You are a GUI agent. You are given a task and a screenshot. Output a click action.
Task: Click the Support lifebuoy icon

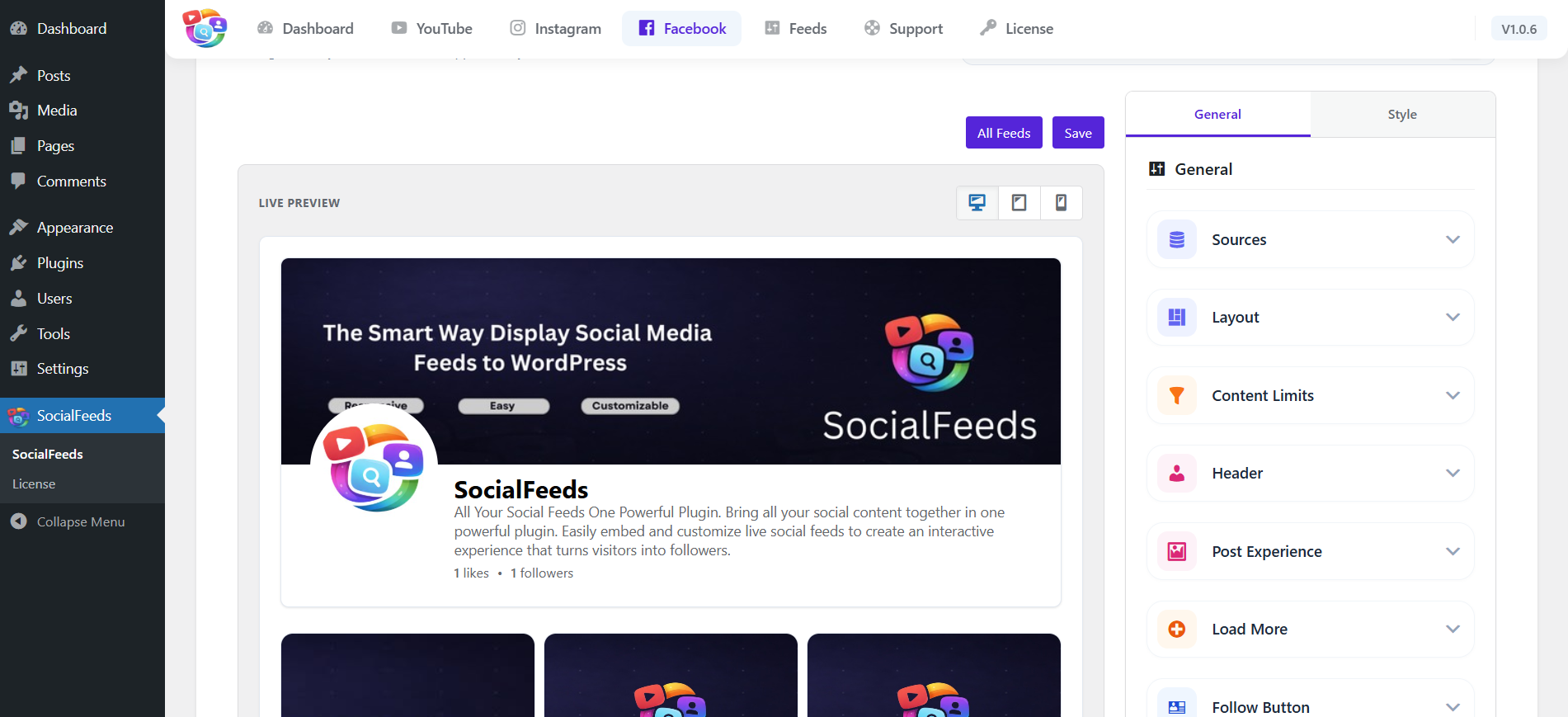coord(872,28)
